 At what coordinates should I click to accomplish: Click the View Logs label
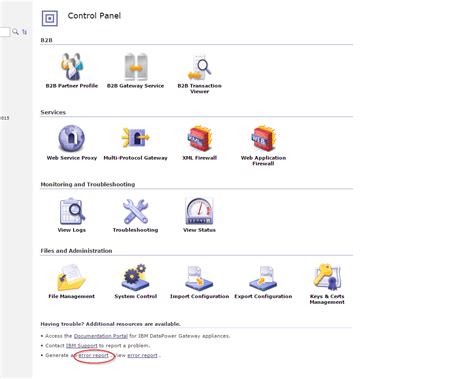pyautogui.click(x=72, y=230)
